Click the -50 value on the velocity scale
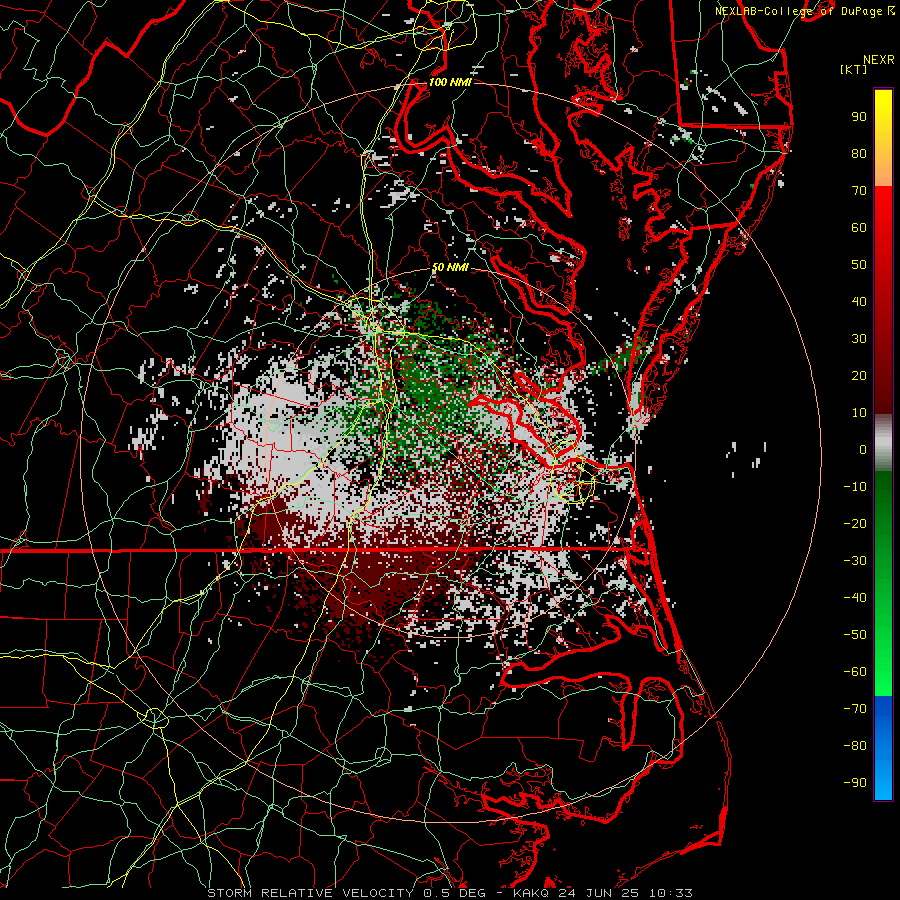The height and width of the screenshot is (900, 900). click(855, 635)
